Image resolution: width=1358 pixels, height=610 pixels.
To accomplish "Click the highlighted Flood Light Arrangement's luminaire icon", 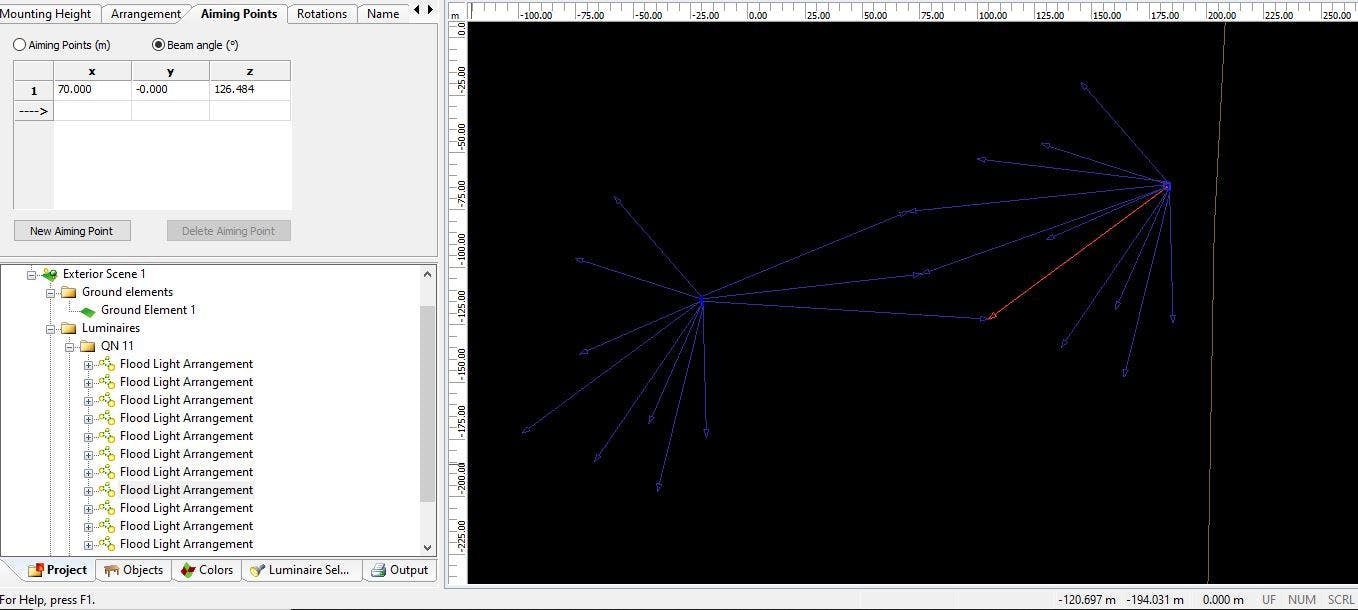I will pyautogui.click(x=106, y=490).
